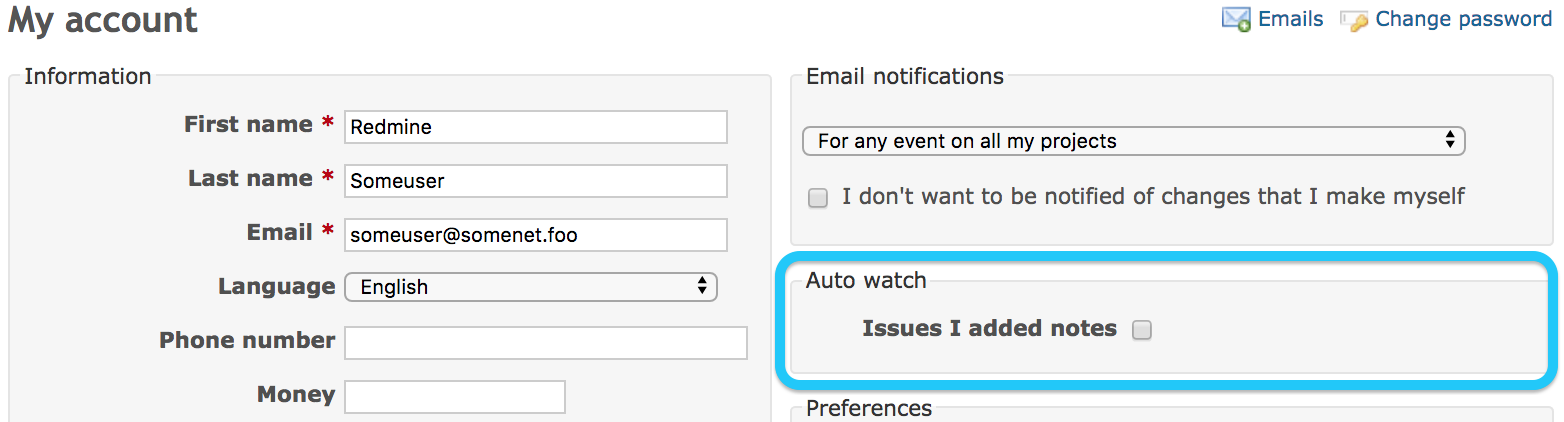The width and height of the screenshot is (1564, 422).
Task: Click the empty Money input field
Action: tap(455, 397)
